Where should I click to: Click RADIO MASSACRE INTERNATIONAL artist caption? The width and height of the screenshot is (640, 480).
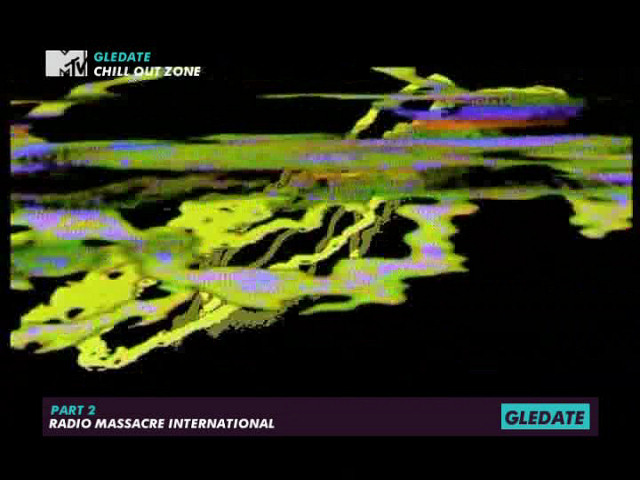click(x=162, y=424)
